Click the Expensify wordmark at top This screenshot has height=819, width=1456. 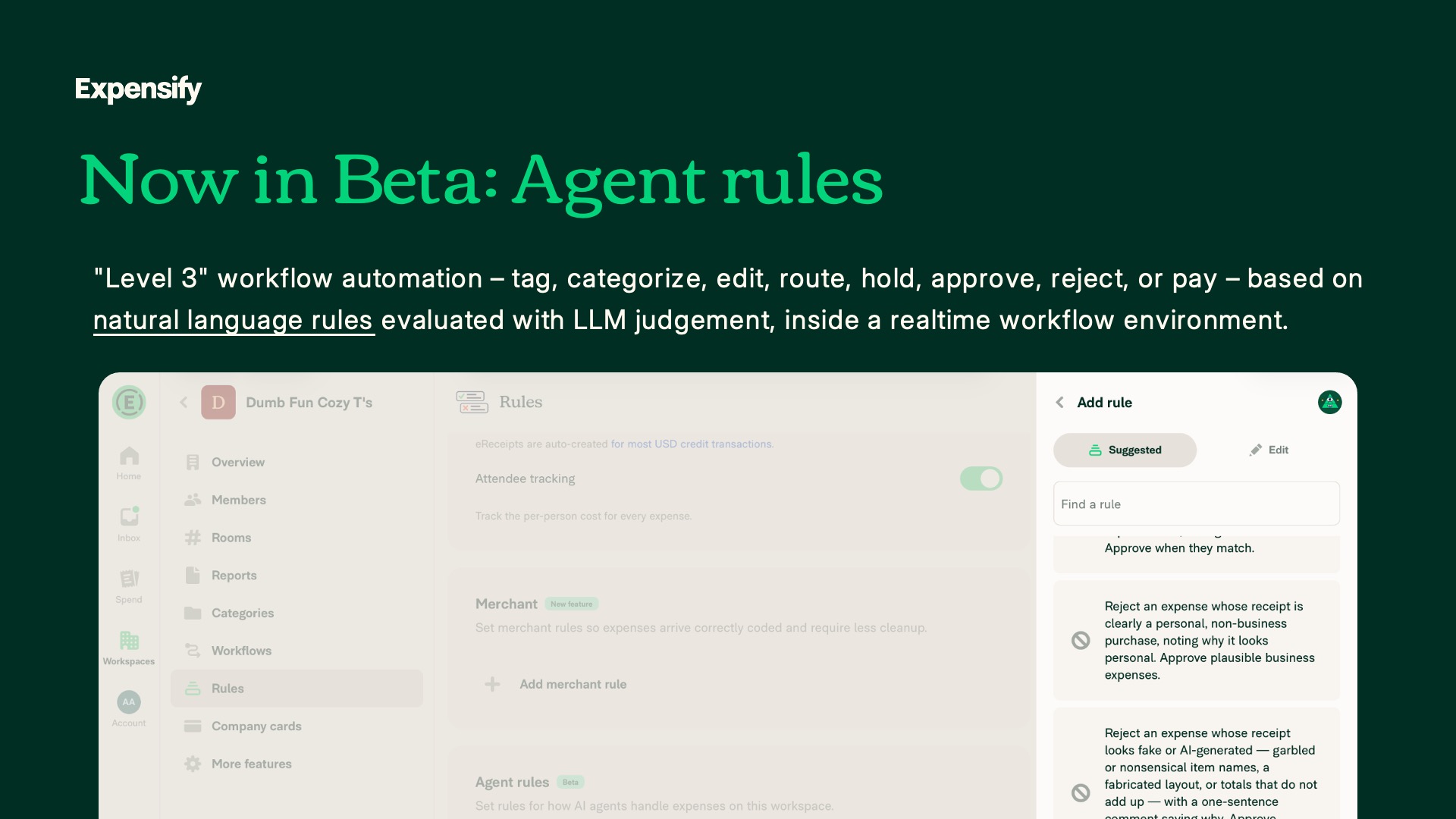[x=138, y=89]
